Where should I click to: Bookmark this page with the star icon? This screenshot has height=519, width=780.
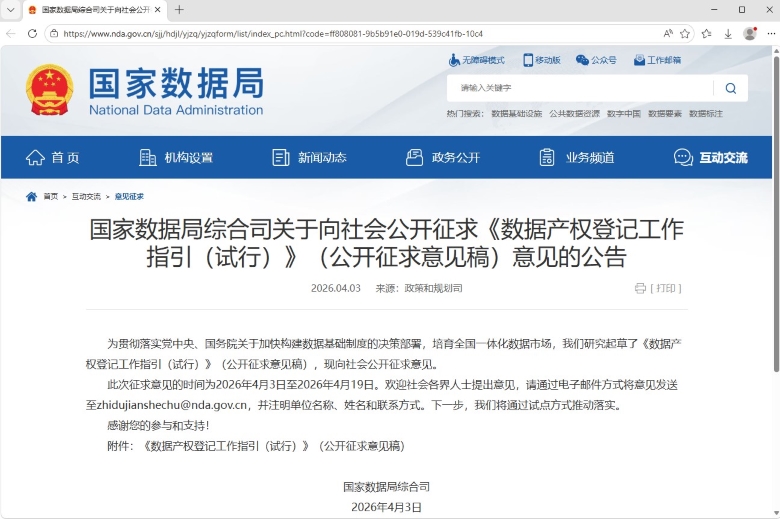[x=685, y=33]
